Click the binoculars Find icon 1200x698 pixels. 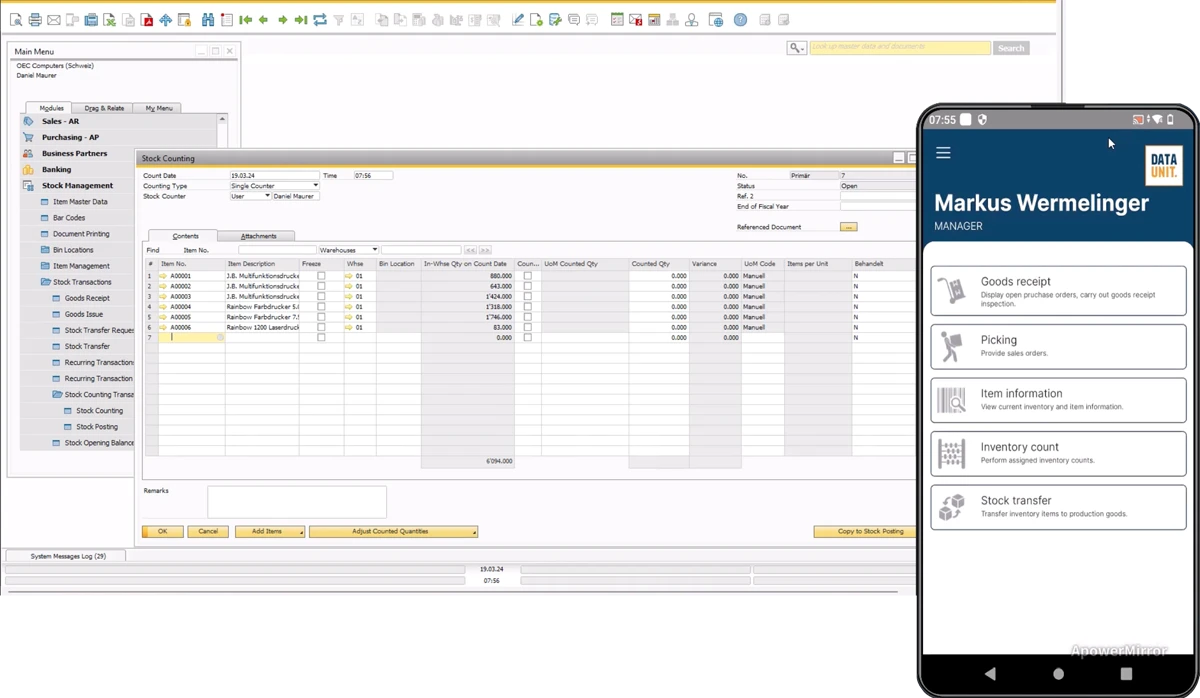pyautogui.click(x=208, y=20)
